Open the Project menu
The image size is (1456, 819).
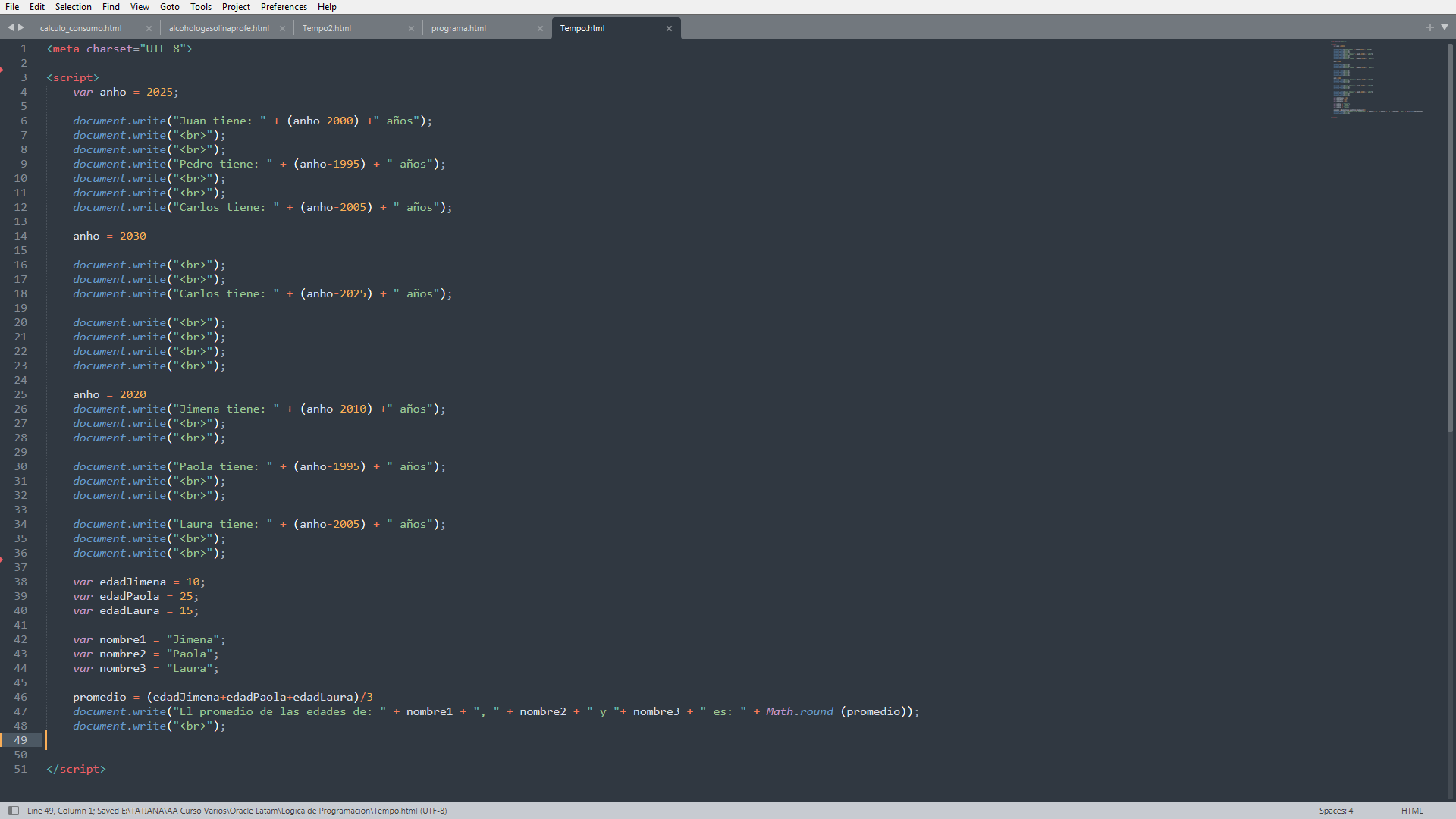(236, 7)
